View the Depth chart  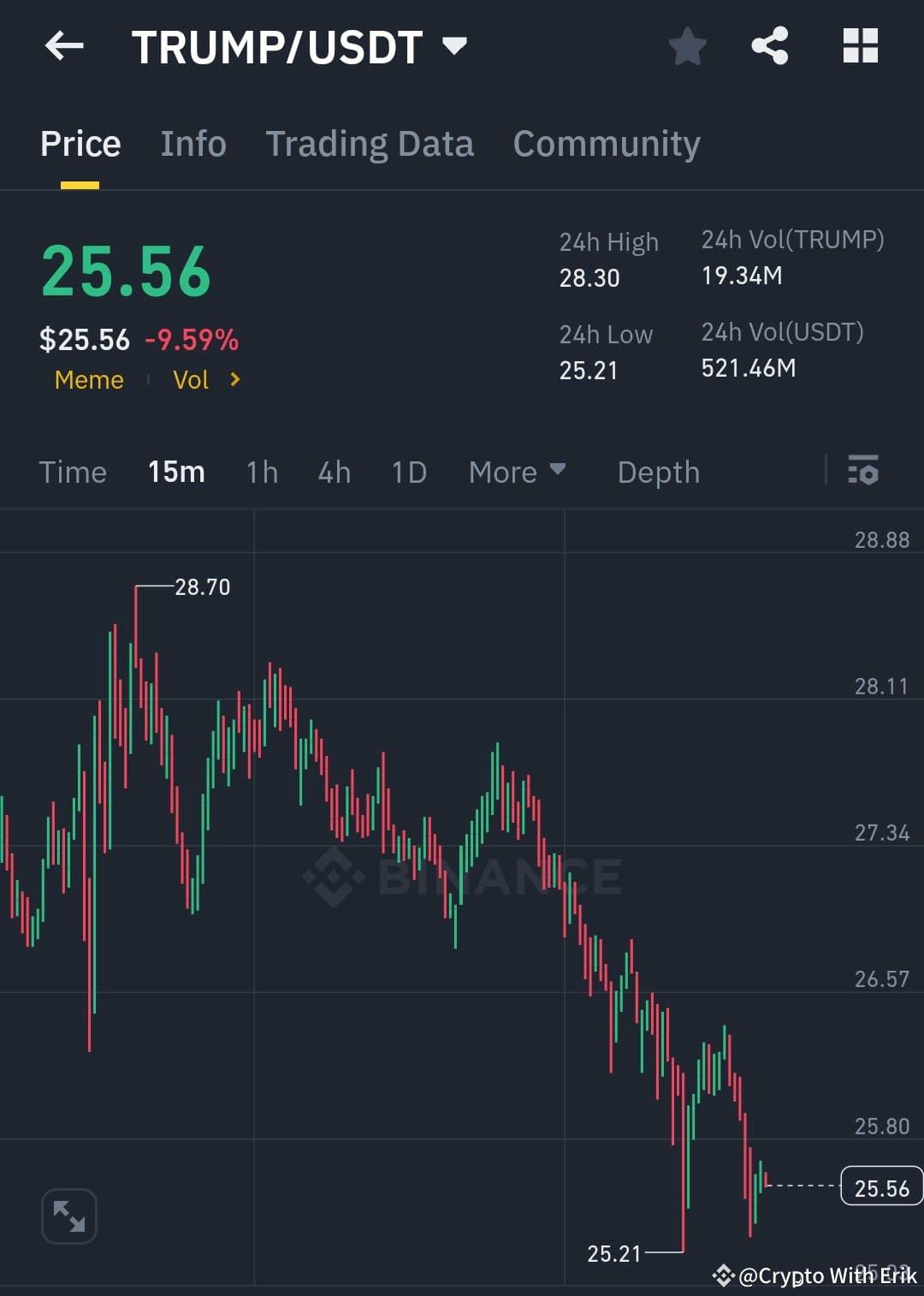658,472
